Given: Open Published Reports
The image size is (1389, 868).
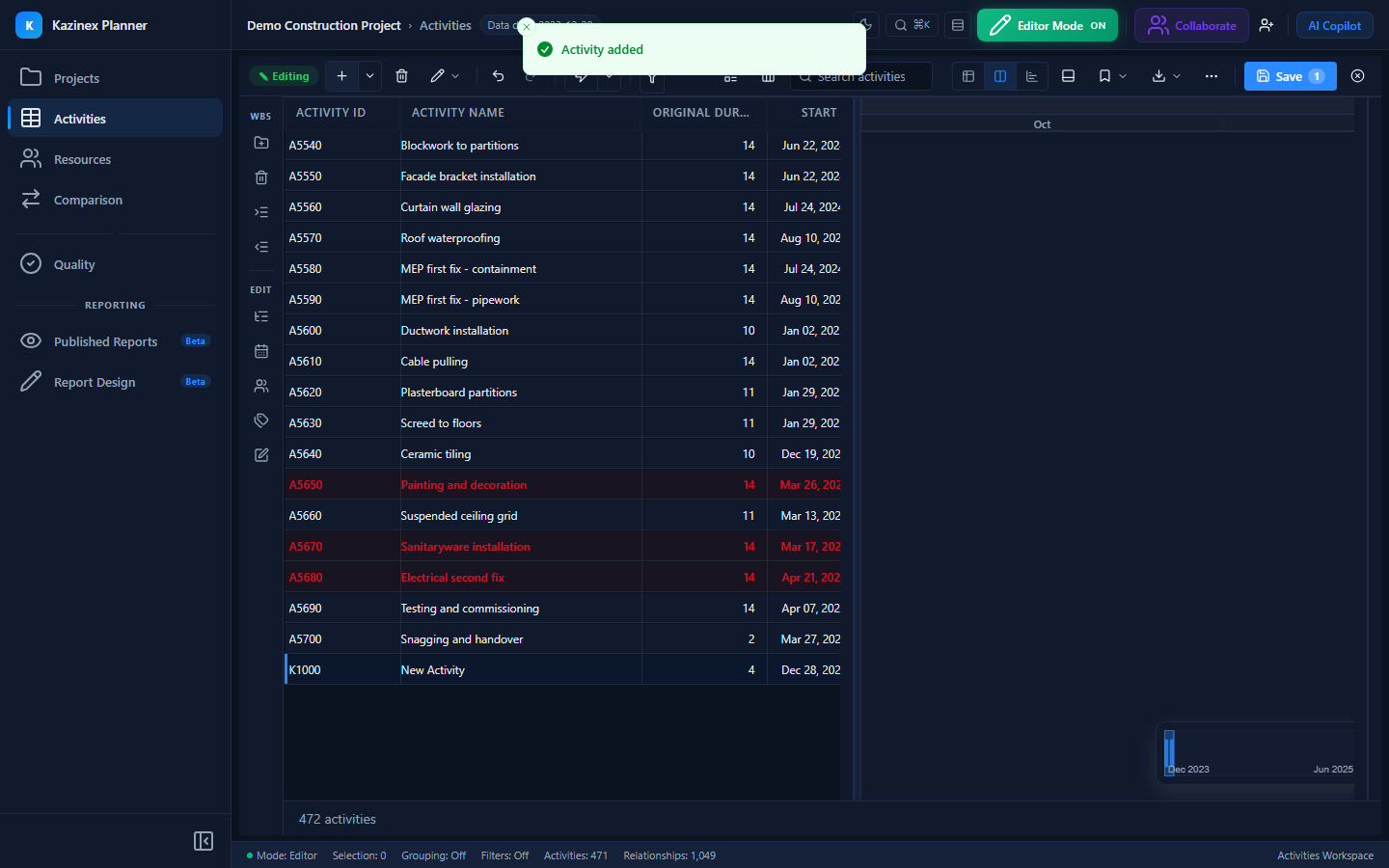Looking at the screenshot, I should (115, 341).
